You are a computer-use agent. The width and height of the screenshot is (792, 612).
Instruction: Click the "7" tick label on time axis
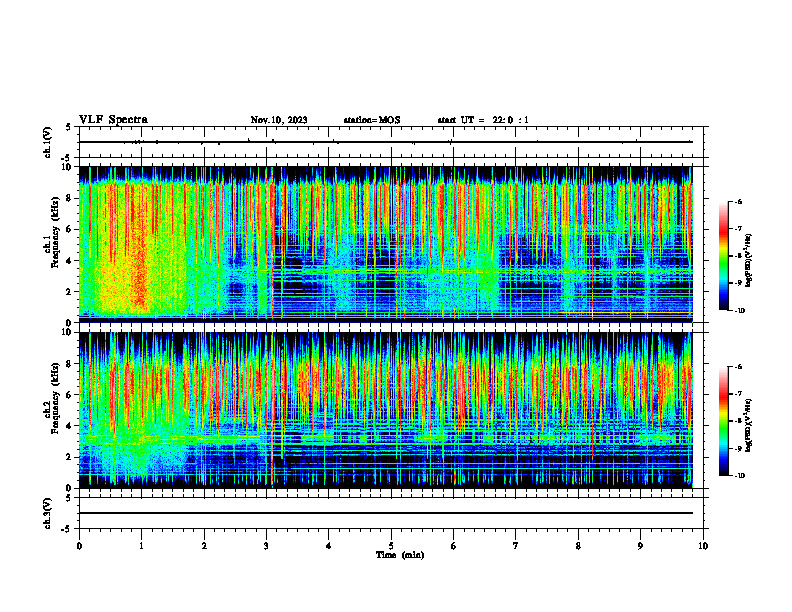(516, 546)
